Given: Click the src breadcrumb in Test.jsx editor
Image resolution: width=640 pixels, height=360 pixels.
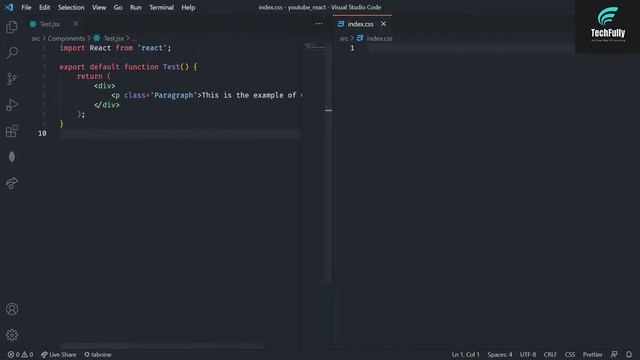Looking at the screenshot, I should tap(36, 38).
